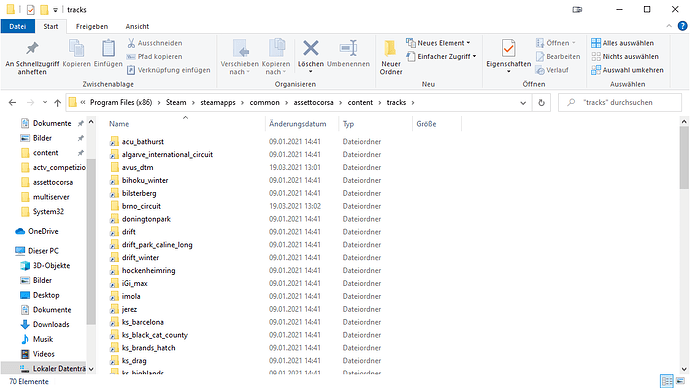Open the Verschieben nach menu
Image resolution: width=690 pixels, height=388 pixels.
239,57
